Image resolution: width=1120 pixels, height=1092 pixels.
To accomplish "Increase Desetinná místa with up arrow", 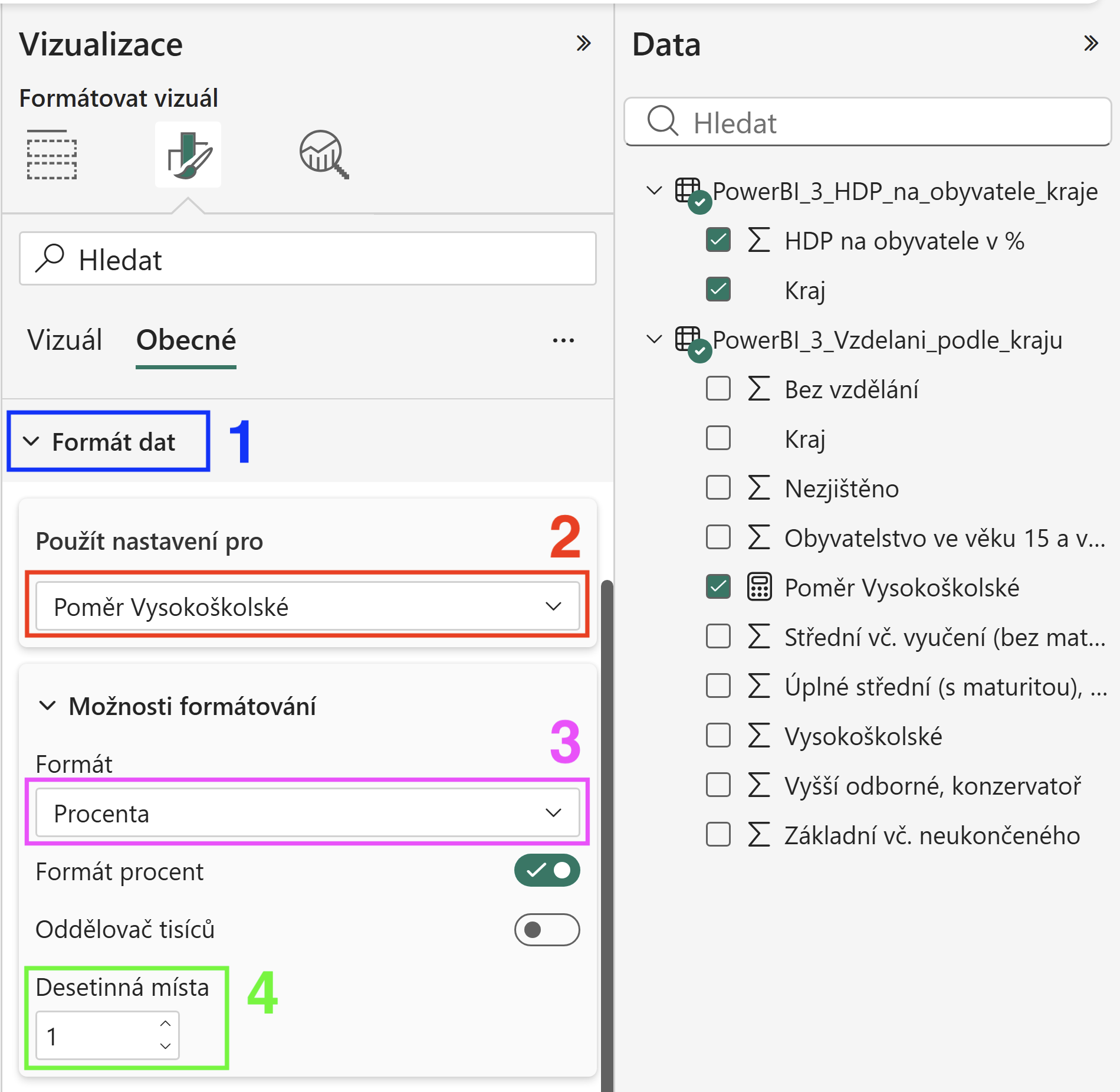I will [166, 1024].
